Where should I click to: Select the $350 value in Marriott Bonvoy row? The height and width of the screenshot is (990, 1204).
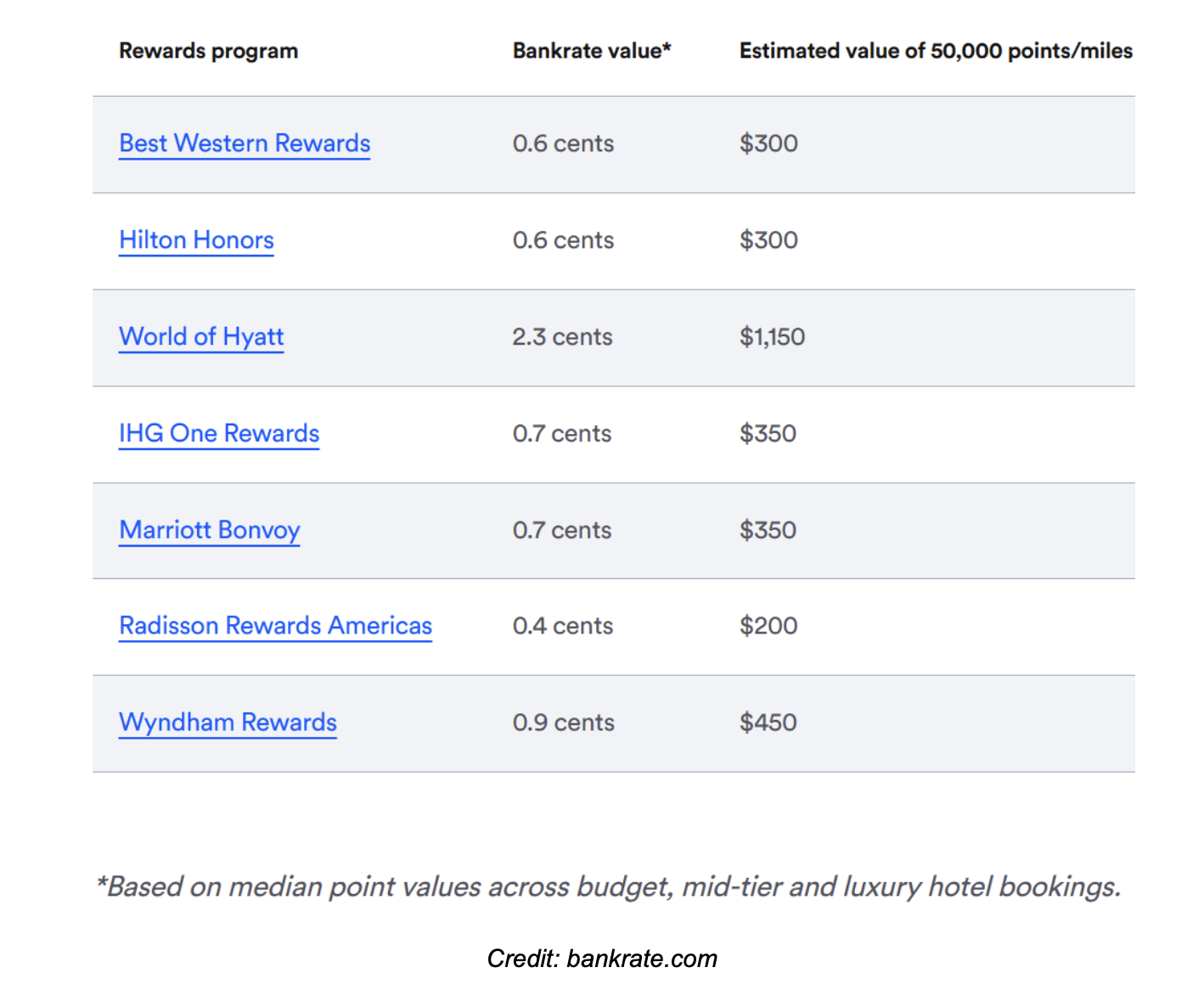point(768,531)
